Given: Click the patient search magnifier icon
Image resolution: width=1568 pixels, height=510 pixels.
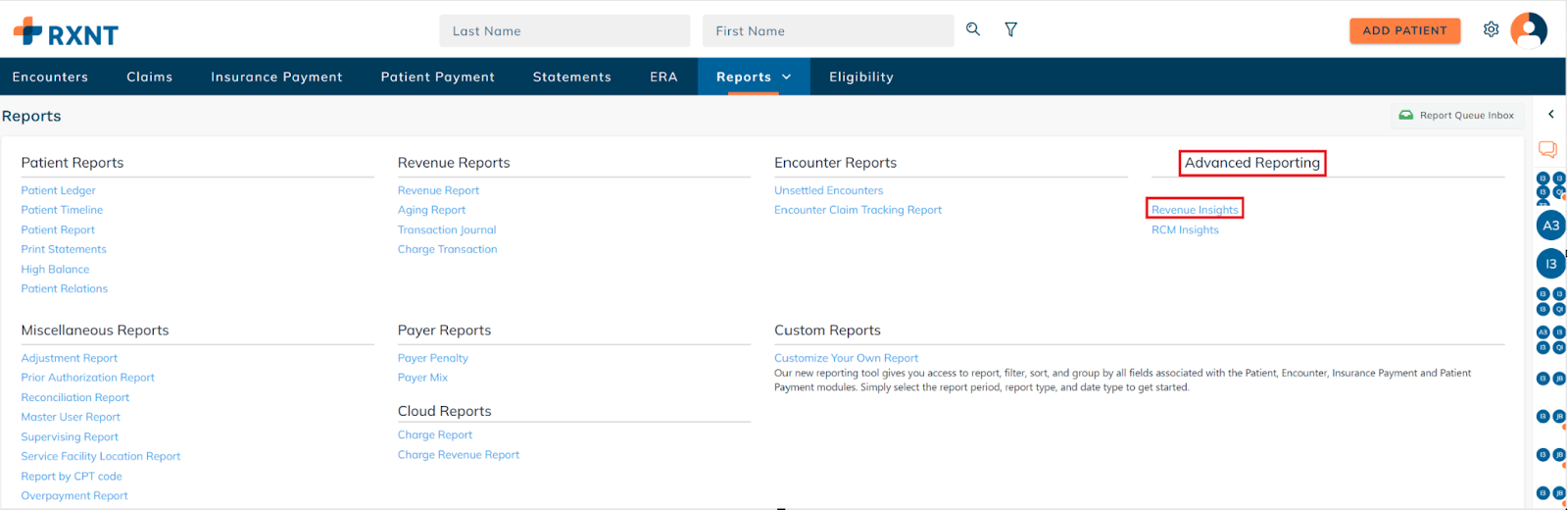Looking at the screenshot, I should (973, 29).
